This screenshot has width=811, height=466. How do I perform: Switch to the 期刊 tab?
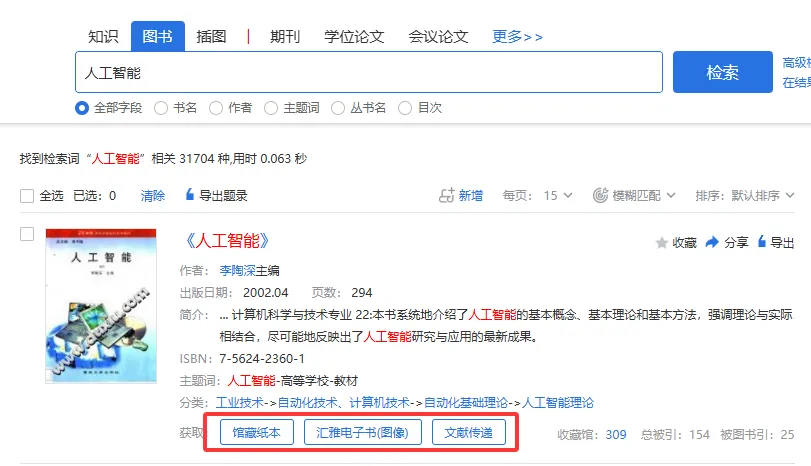click(285, 37)
